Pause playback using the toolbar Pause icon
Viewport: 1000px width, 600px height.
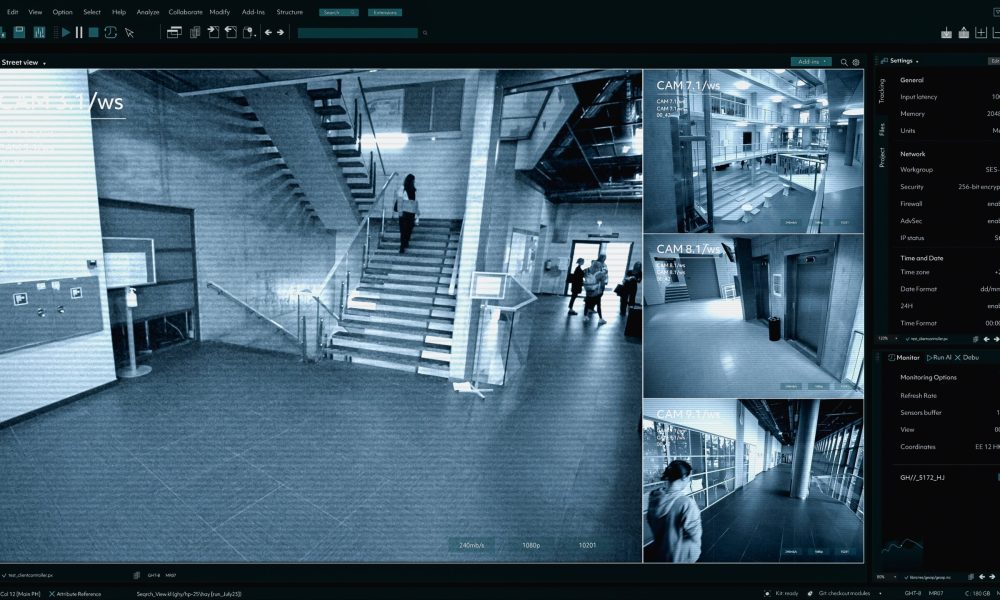79,32
